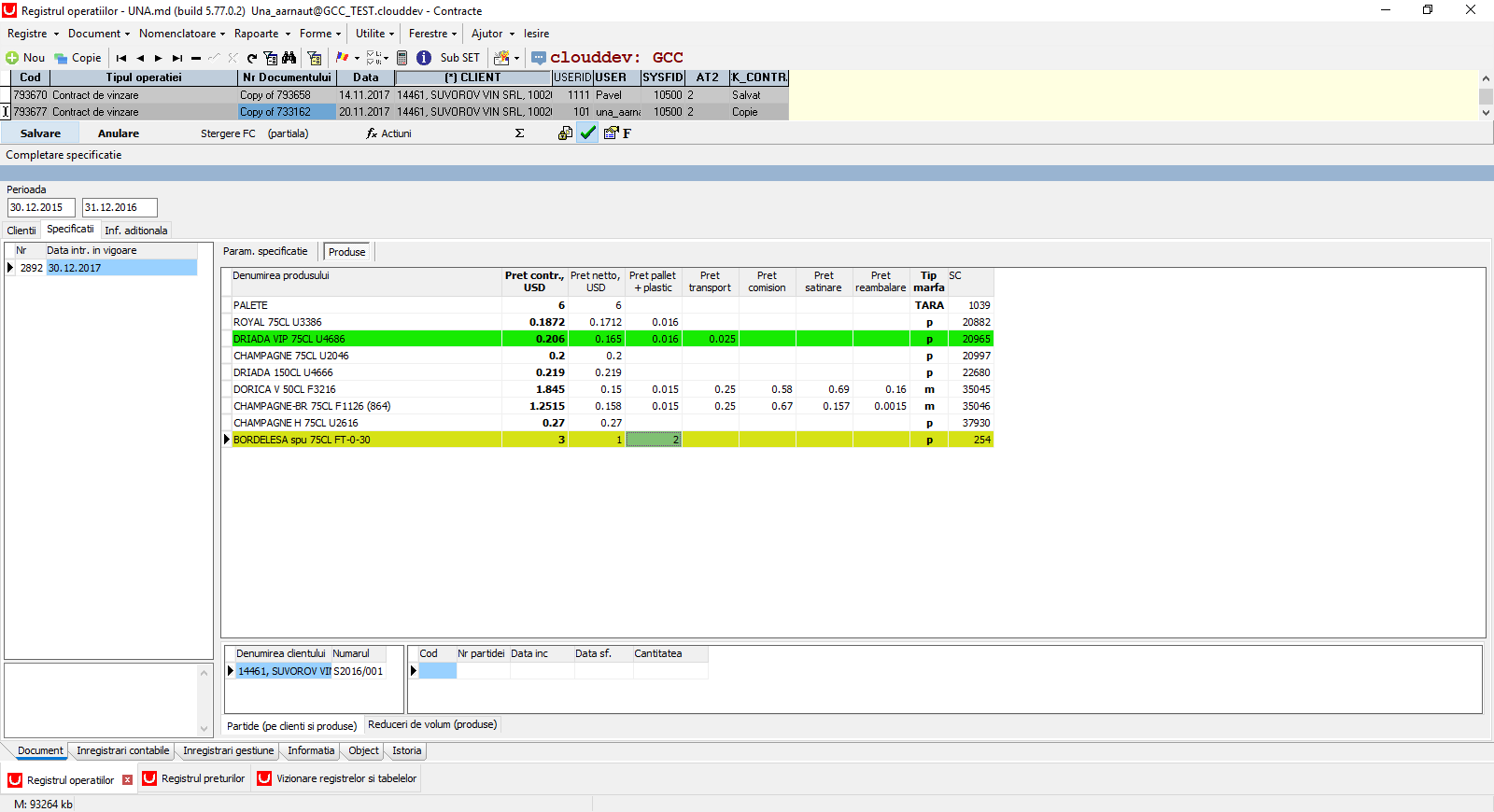Switch to Reduceri de volum (produse) tab

tap(432, 724)
